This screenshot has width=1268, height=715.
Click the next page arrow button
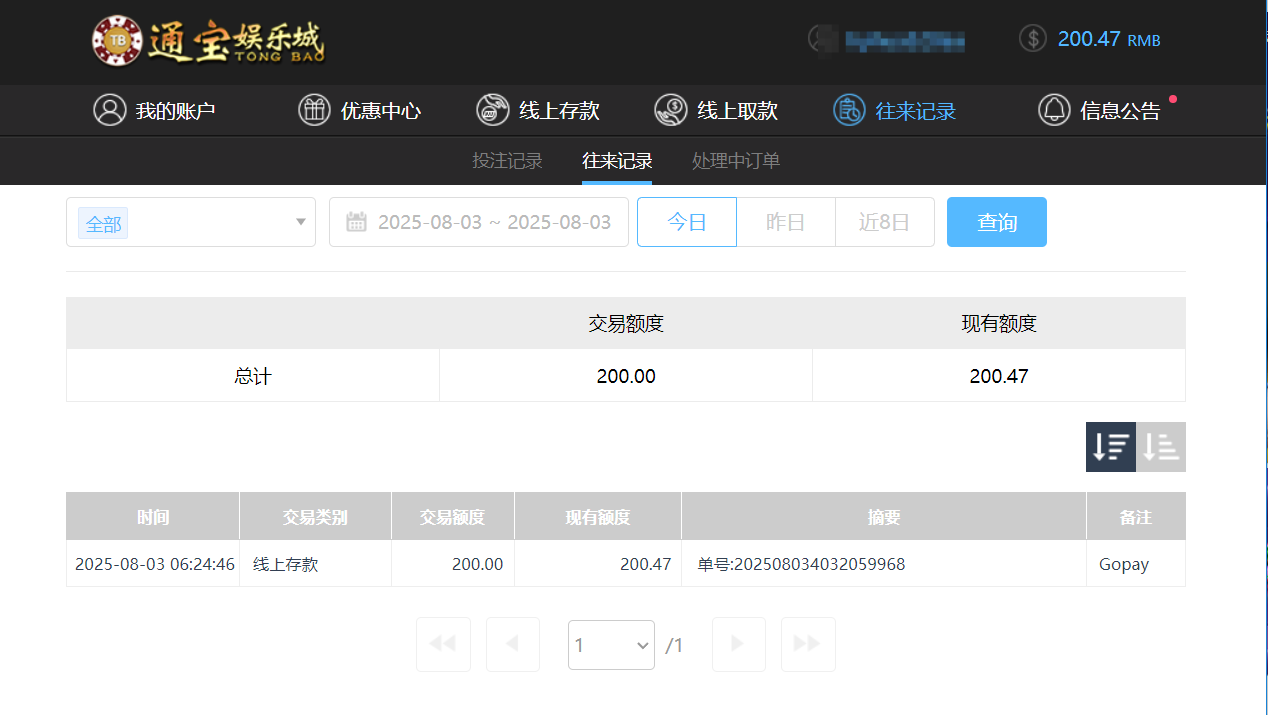[738, 644]
